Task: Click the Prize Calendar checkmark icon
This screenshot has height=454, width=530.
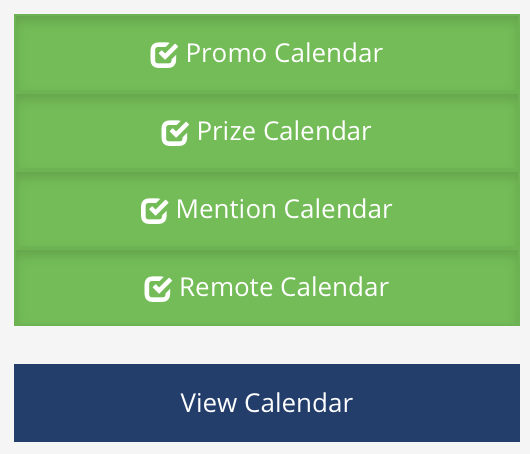Action: pyautogui.click(x=175, y=133)
